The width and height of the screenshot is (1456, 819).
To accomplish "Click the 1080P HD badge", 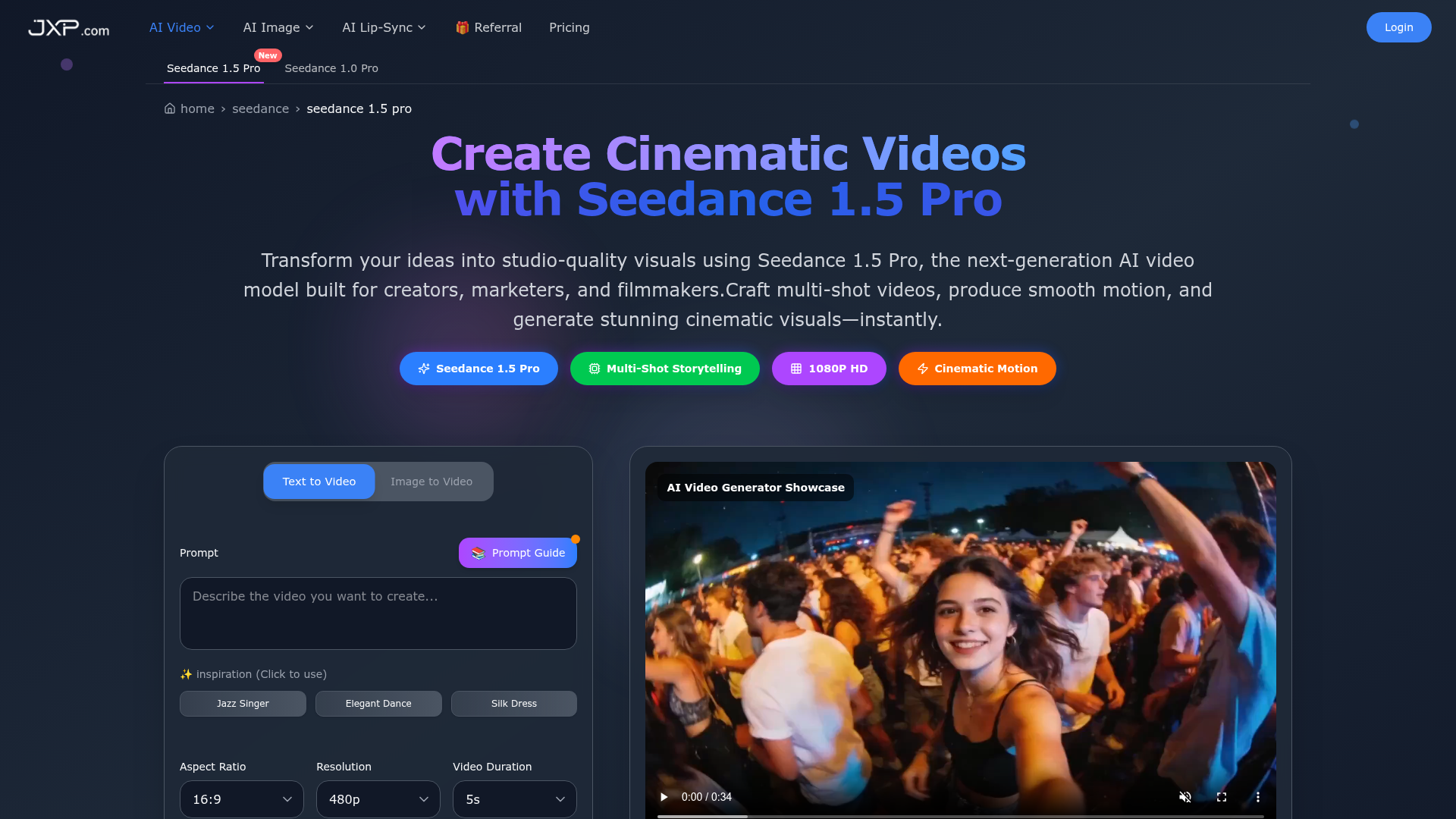I will tap(829, 369).
